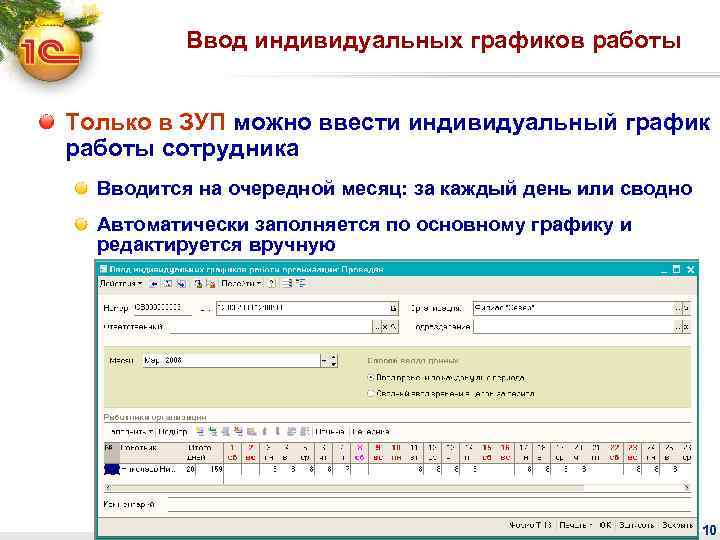This screenshot has height=540, width=720.
Task: Click the Подбор button in the employees toolbar
Action: (x=173, y=432)
